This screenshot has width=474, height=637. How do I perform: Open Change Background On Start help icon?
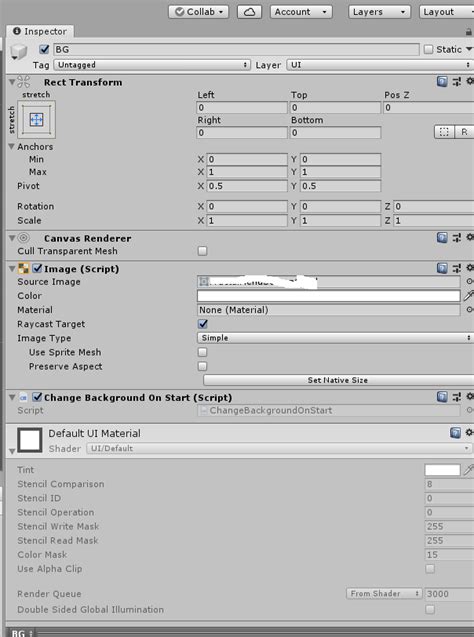click(442, 397)
